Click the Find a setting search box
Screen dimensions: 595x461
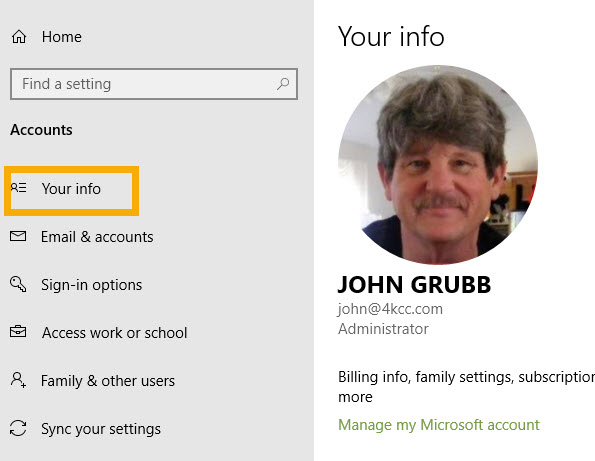click(x=154, y=84)
